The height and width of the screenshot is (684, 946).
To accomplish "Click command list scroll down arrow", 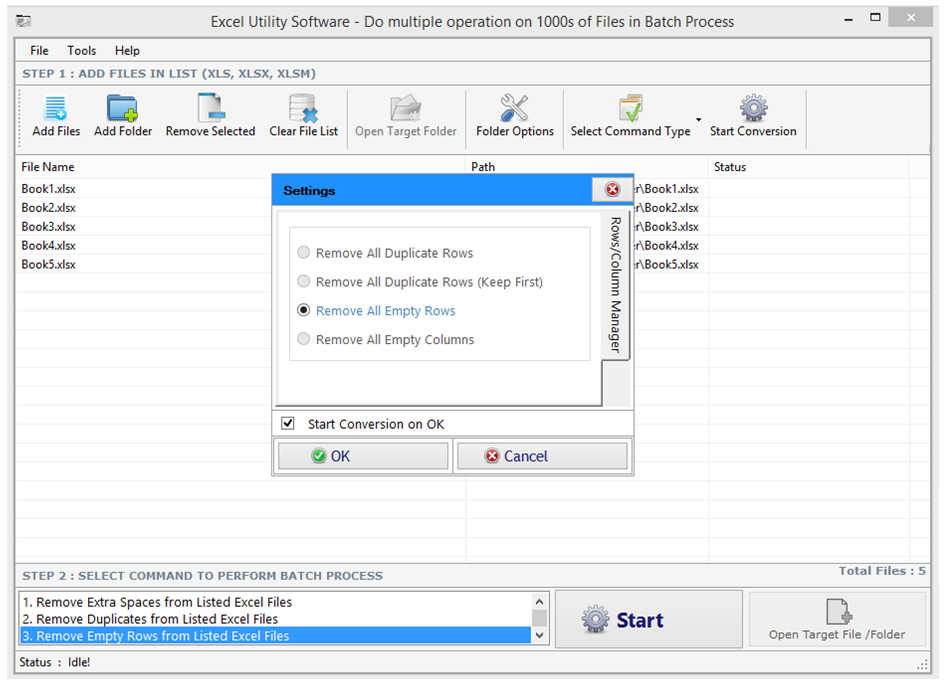I will (539, 635).
